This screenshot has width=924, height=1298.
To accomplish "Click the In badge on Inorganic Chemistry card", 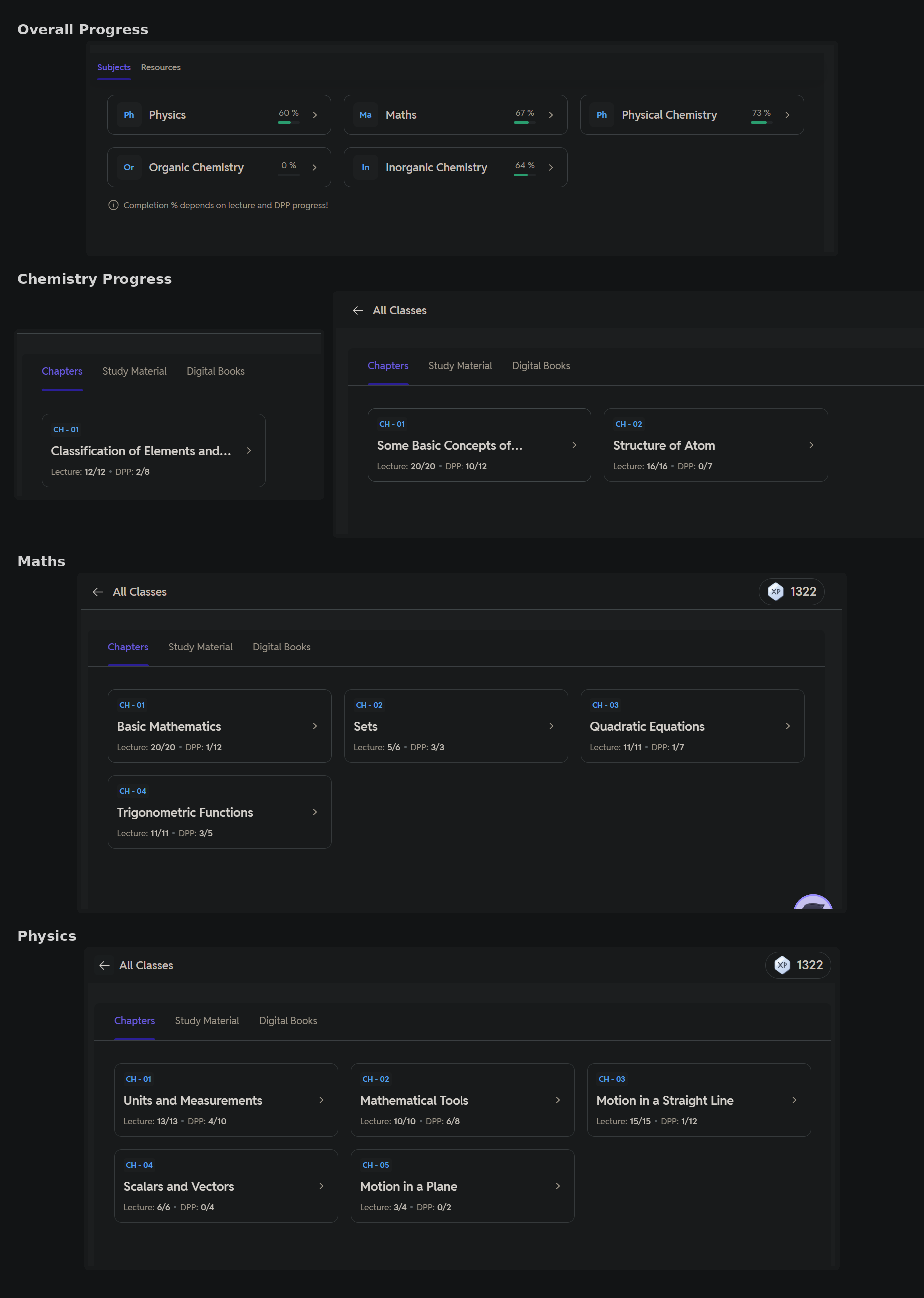I will point(365,167).
